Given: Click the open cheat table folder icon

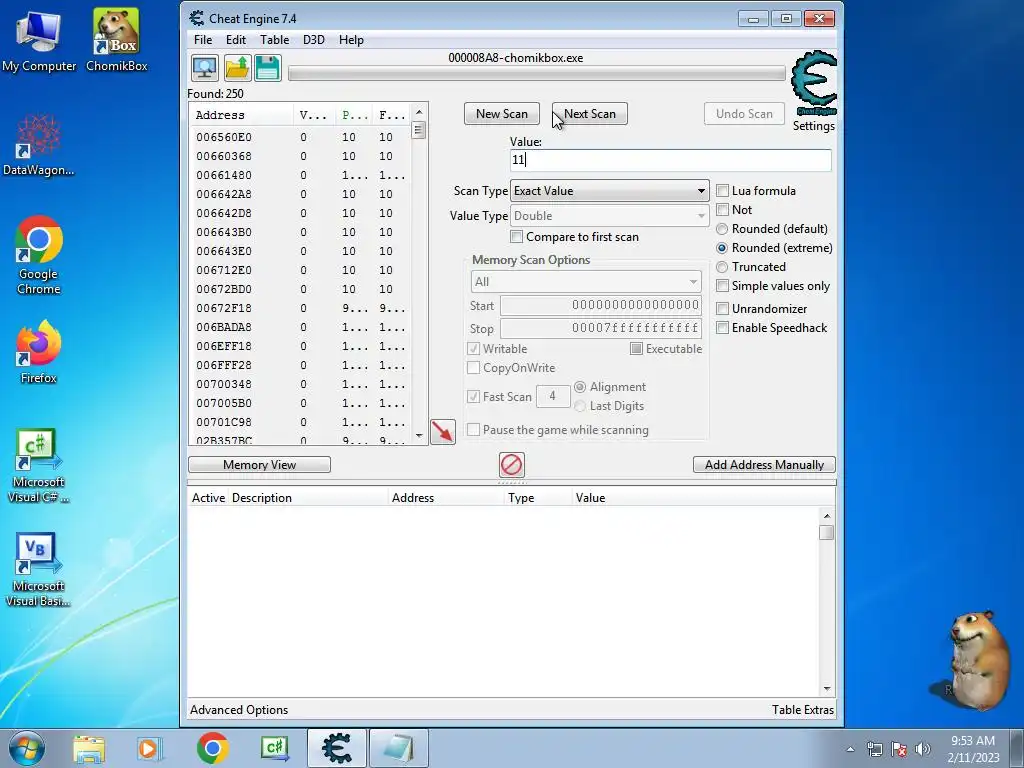Looking at the screenshot, I should (237, 68).
